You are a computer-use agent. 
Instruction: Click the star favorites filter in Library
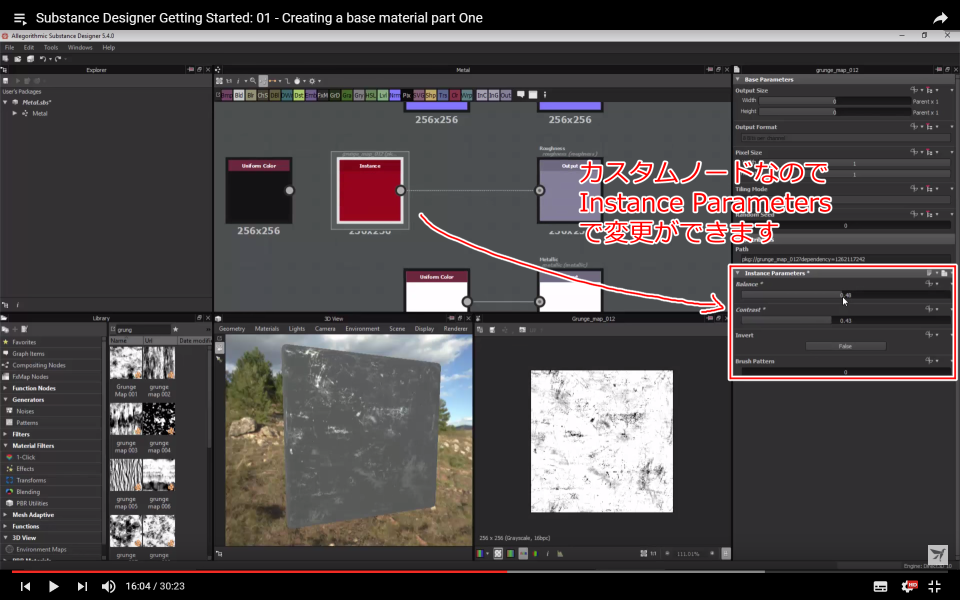(x=176, y=329)
